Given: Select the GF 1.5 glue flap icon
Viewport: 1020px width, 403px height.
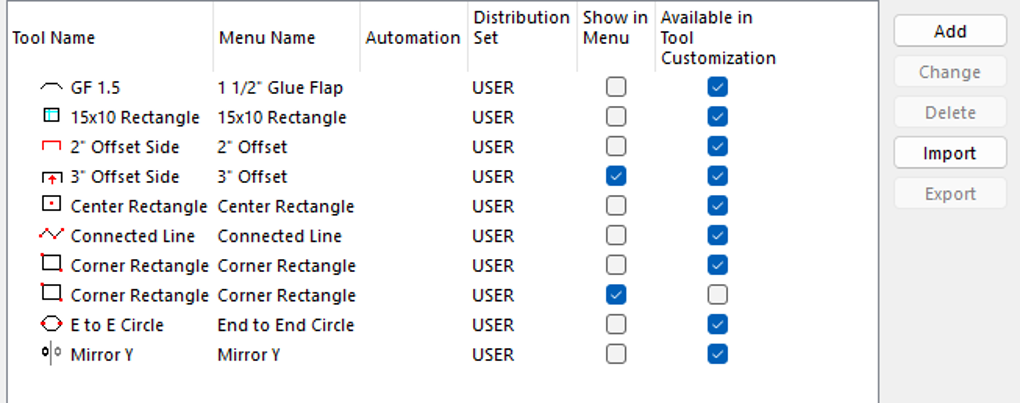Looking at the screenshot, I should click(51, 87).
